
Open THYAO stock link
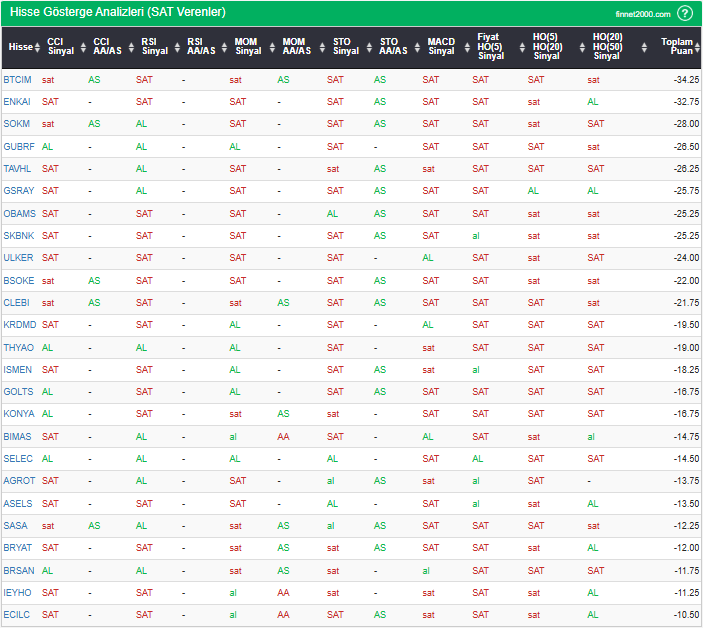(19, 347)
